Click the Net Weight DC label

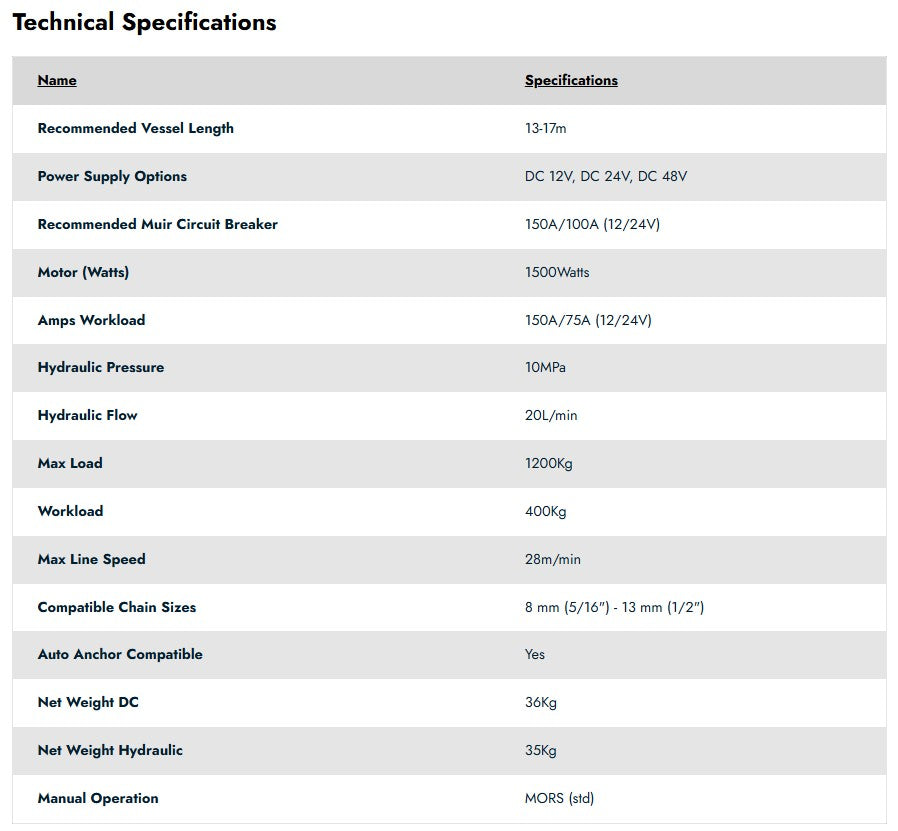pos(88,702)
